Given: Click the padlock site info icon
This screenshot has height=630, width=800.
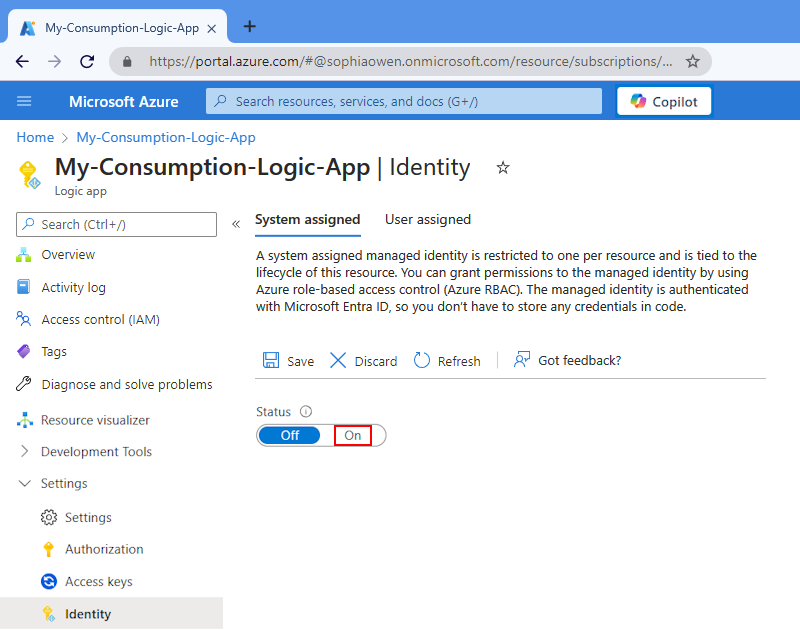Looking at the screenshot, I should pyautogui.click(x=128, y=62).
